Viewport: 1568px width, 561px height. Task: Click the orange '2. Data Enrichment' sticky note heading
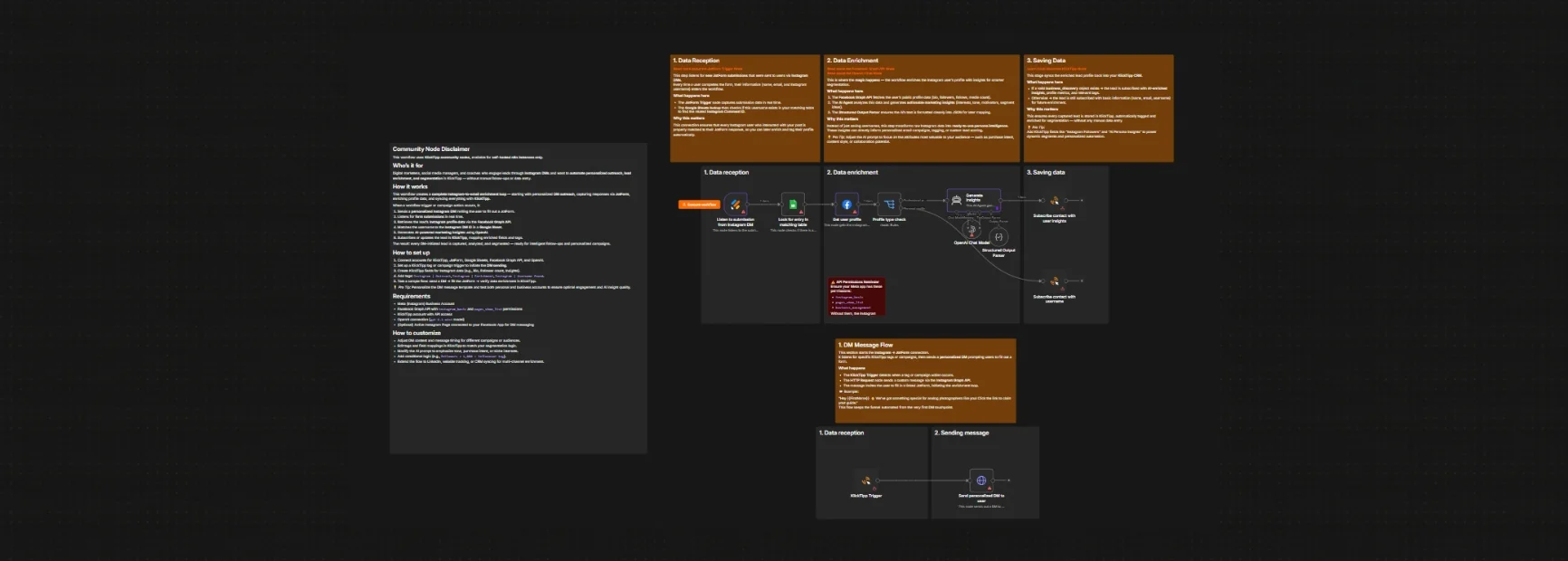pyautogui.click(x=852, y=61)
